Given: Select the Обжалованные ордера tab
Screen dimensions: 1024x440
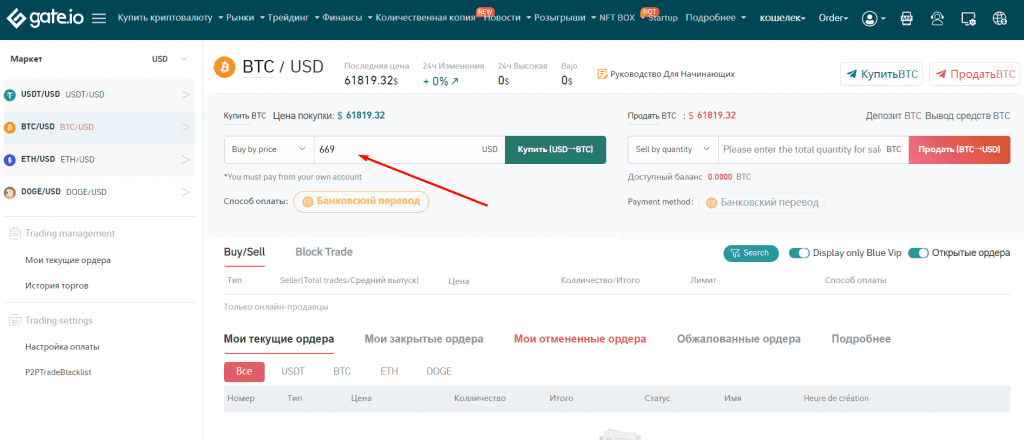Looking at the screenshot, I should click(x=739, y=339).
